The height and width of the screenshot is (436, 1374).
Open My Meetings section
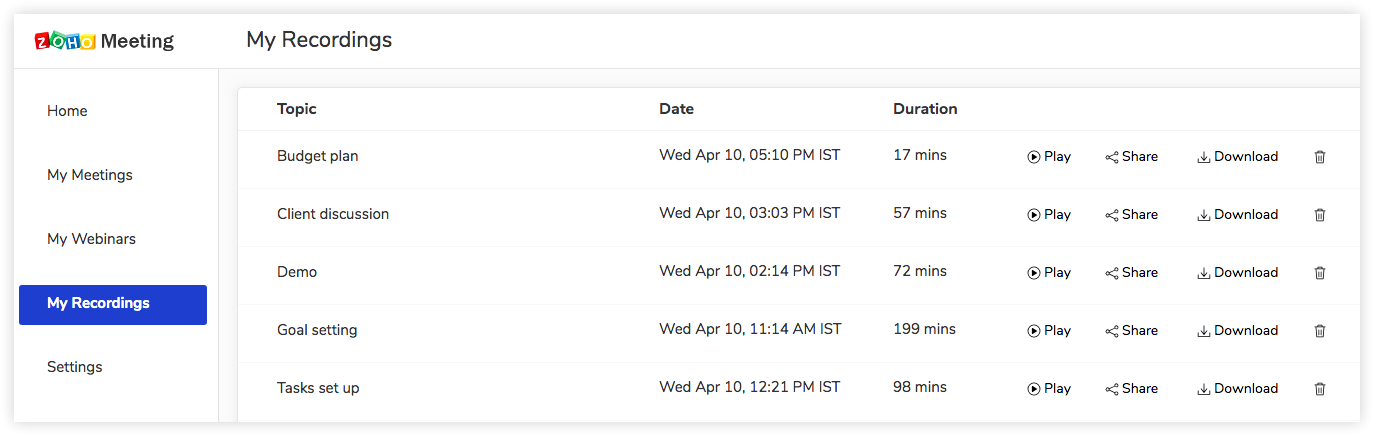(x=90, y=175)
